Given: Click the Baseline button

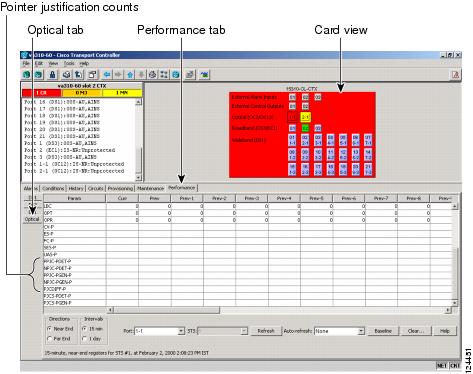Looking at the screenshot, I should pos(383,331).
